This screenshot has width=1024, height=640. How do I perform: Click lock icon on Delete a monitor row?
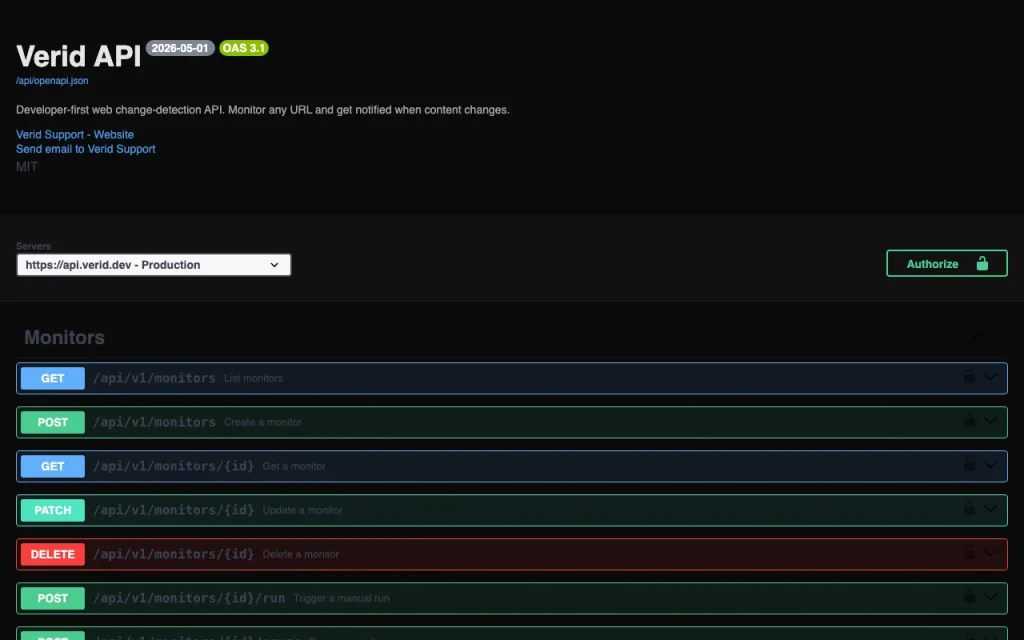click(969, 552)
